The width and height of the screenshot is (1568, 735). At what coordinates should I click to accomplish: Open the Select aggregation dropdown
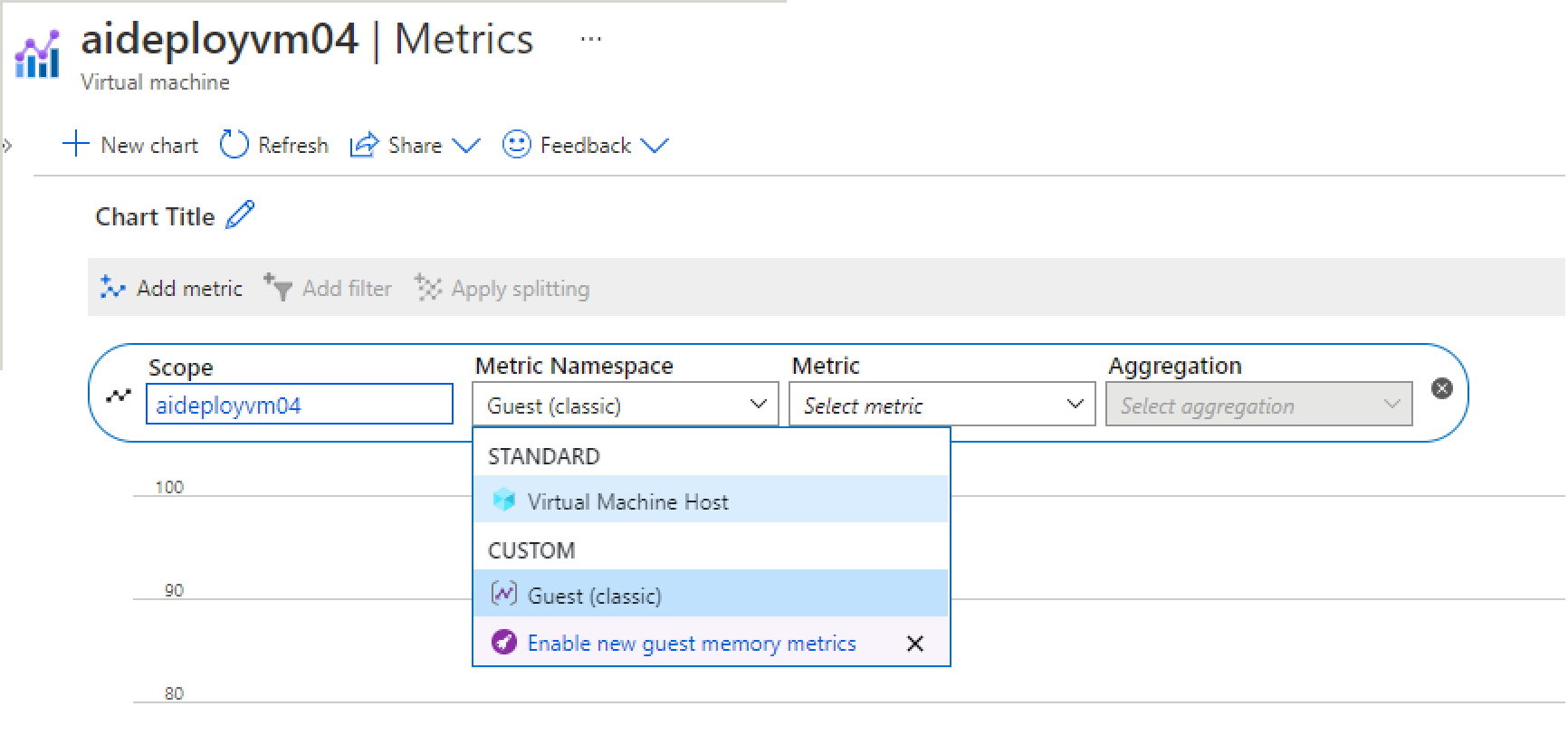[1258, 406]
